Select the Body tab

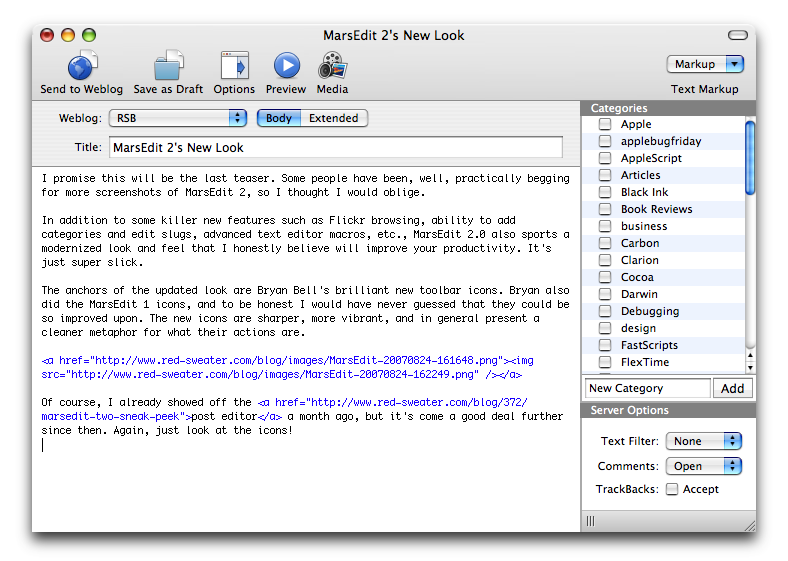click(279, 118)
